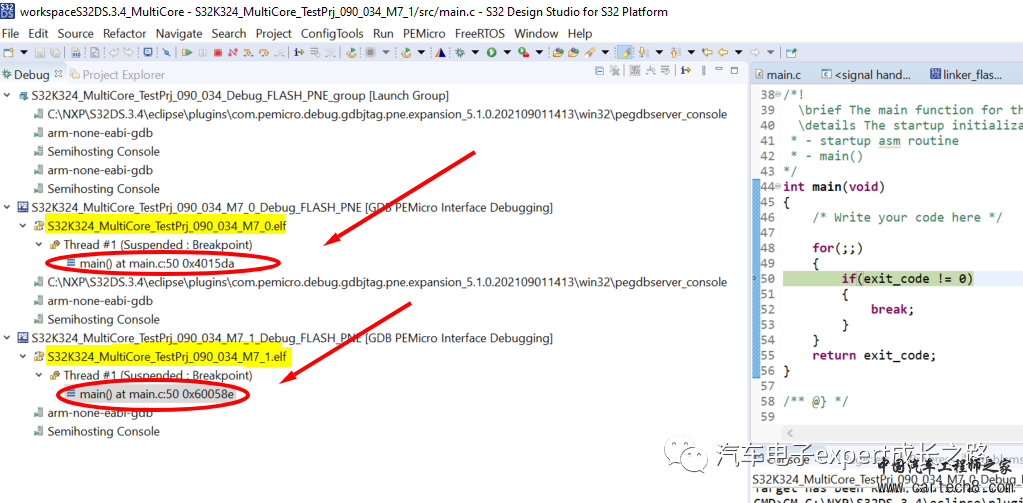This screenshot has height=503, width=1023.
Task: Select S32K324_MultiCore_TestPrj_090_034_M7_0.elf process
Action: (167, 226)
